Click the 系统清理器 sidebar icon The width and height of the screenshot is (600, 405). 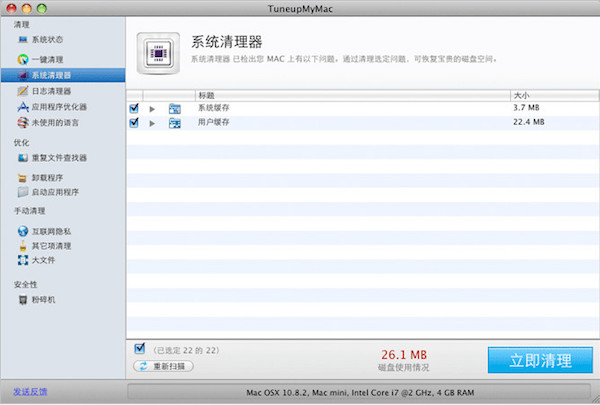point(23,75)
